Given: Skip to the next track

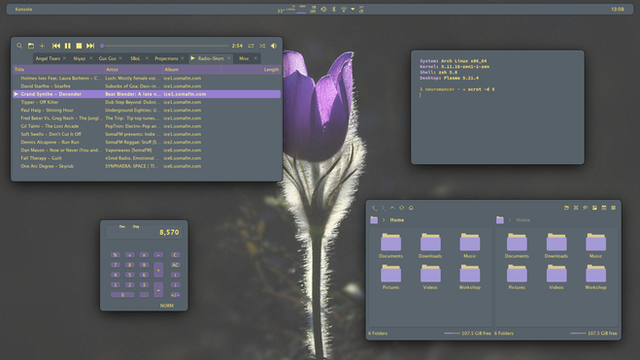Looking at the screenshot, I should pos(90,46).
